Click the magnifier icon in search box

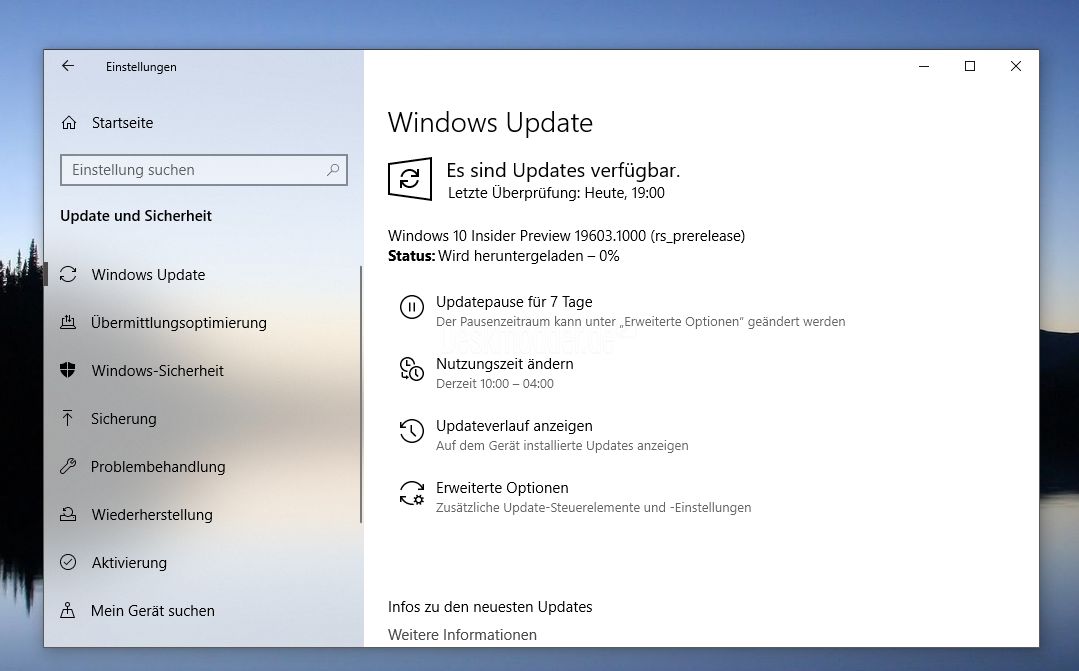point(333,170)
